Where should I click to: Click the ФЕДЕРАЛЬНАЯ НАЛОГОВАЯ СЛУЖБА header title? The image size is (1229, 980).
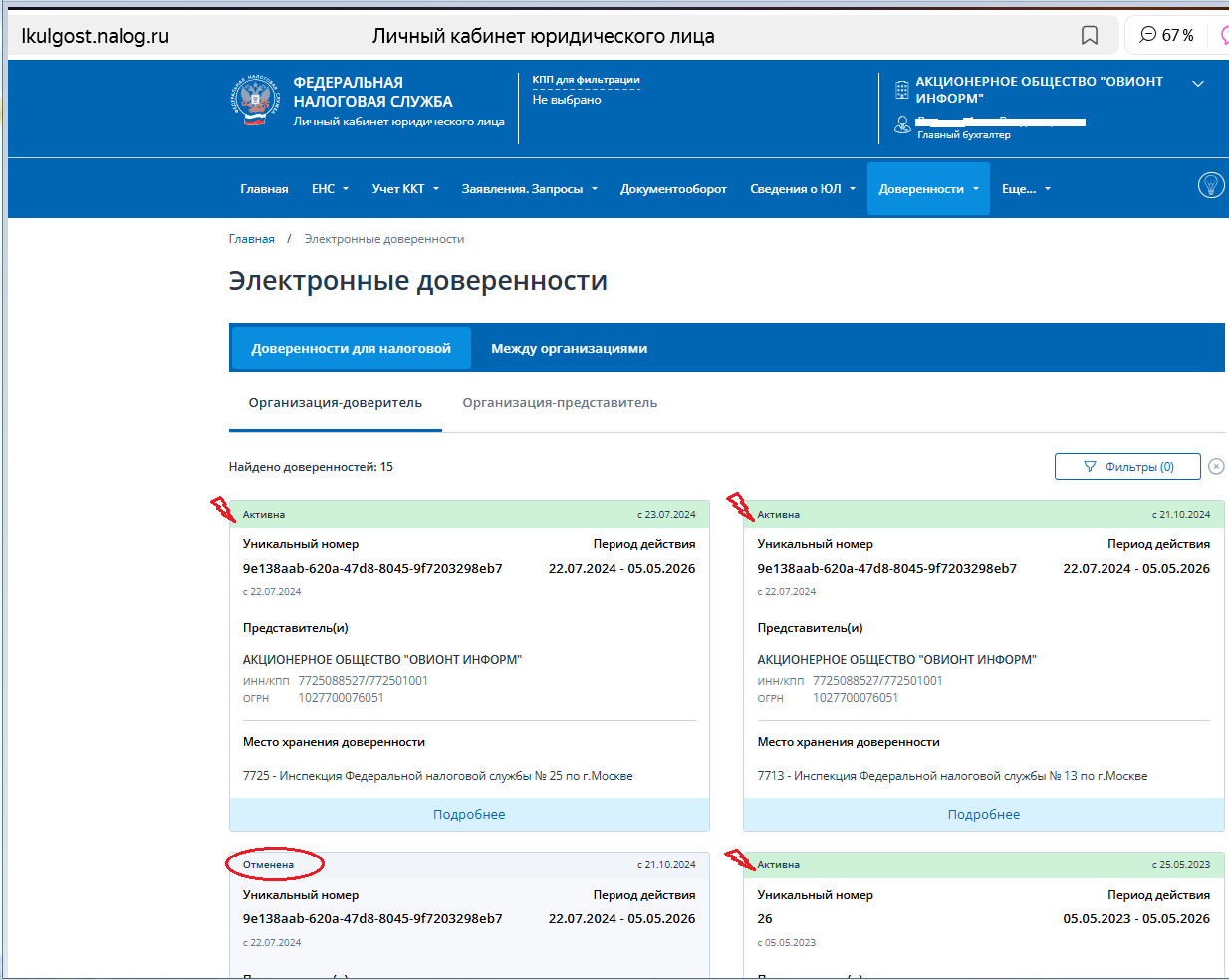[372, 92]
